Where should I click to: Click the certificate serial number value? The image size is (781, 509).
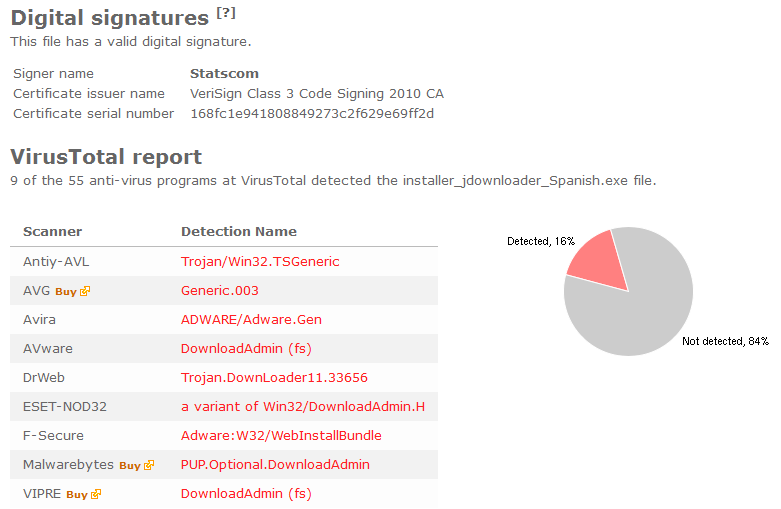(x=312, y=114)
